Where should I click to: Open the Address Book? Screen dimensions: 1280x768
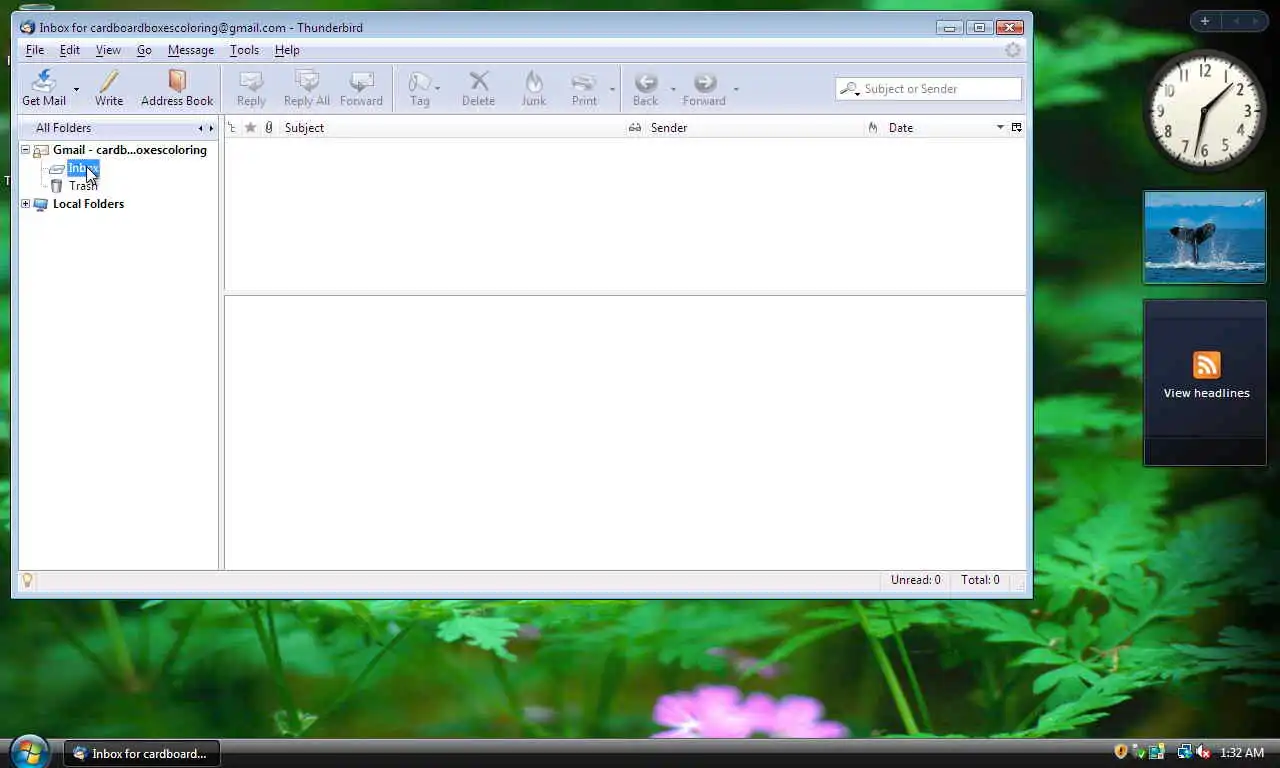pos(177,88)
